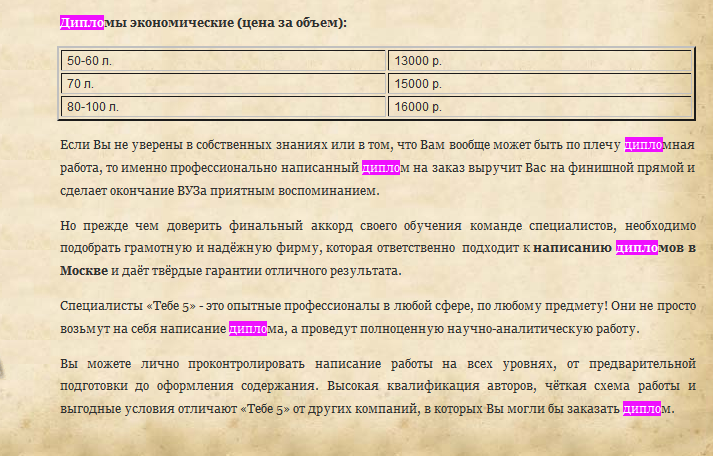713x456 pixels.
Task: Click the text 'Специалисты «Тебе 5»'
Action: 128,306
